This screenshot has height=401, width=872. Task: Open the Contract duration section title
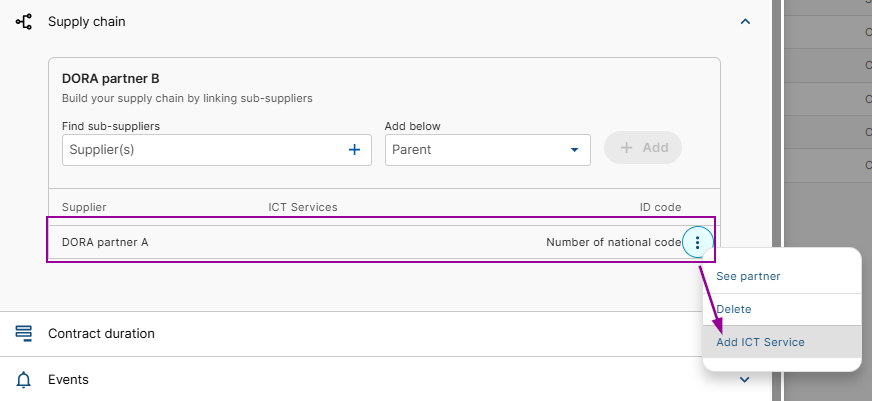(101, 334)
